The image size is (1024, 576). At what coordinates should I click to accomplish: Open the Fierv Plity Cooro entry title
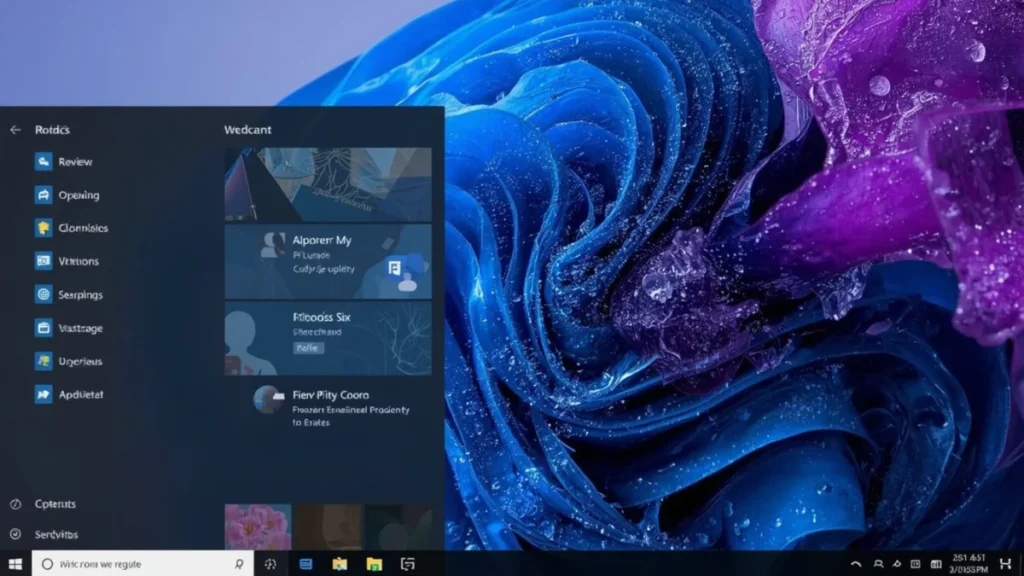point(330,395)
